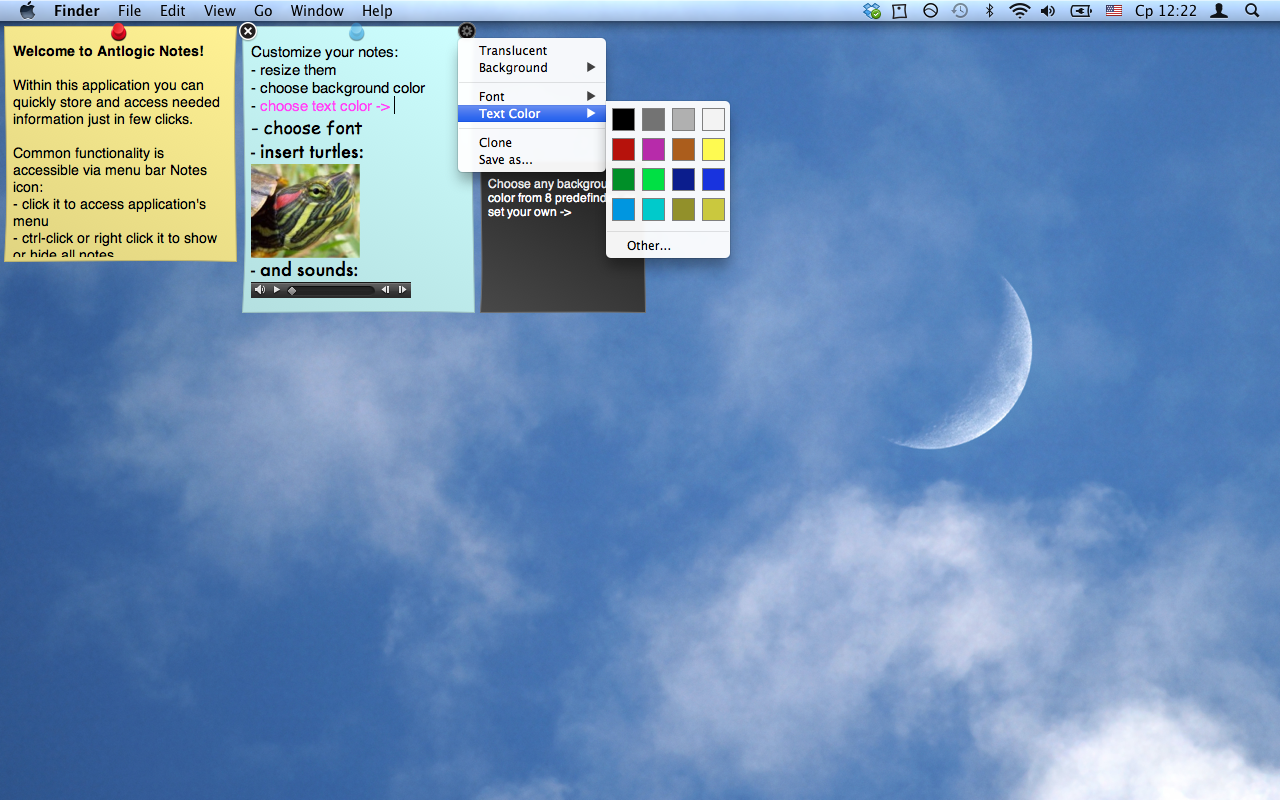Pick the mustard yellow text color swatch

(713, 210)
